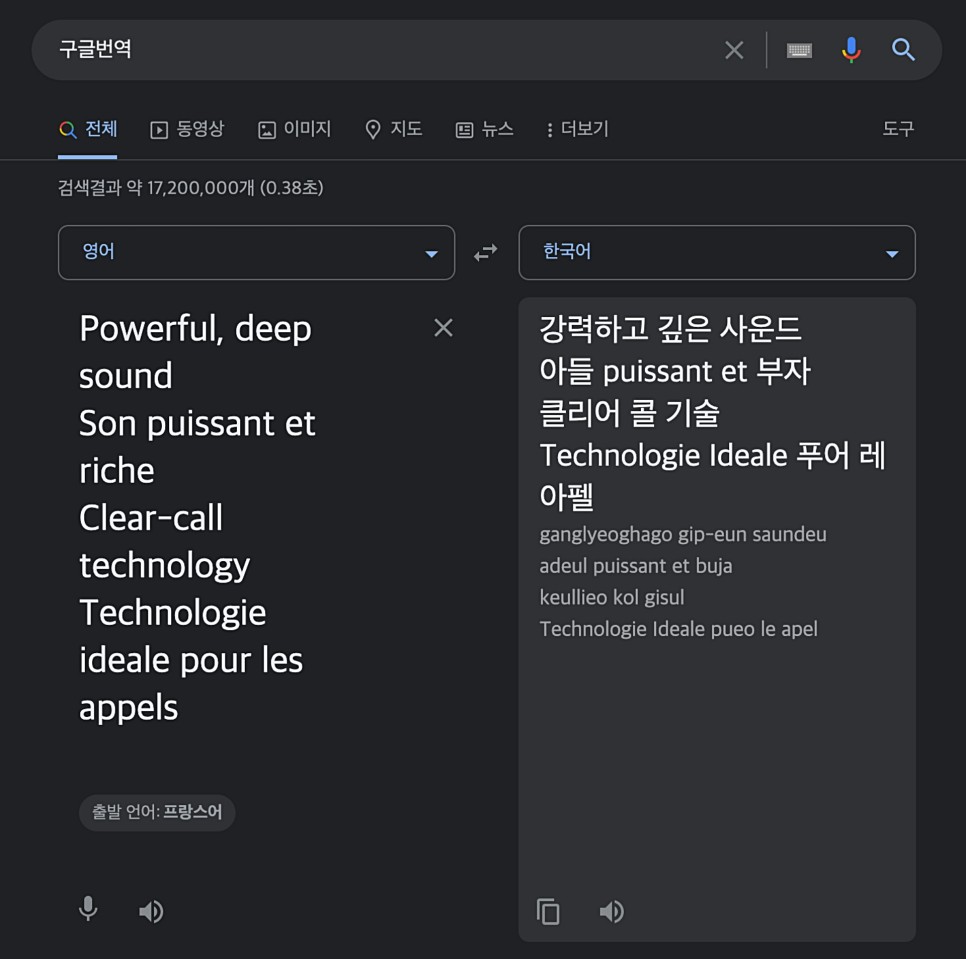Switch to the 뉴스 results tab
Screen dimensions: 966x959
tap(484, 129)
